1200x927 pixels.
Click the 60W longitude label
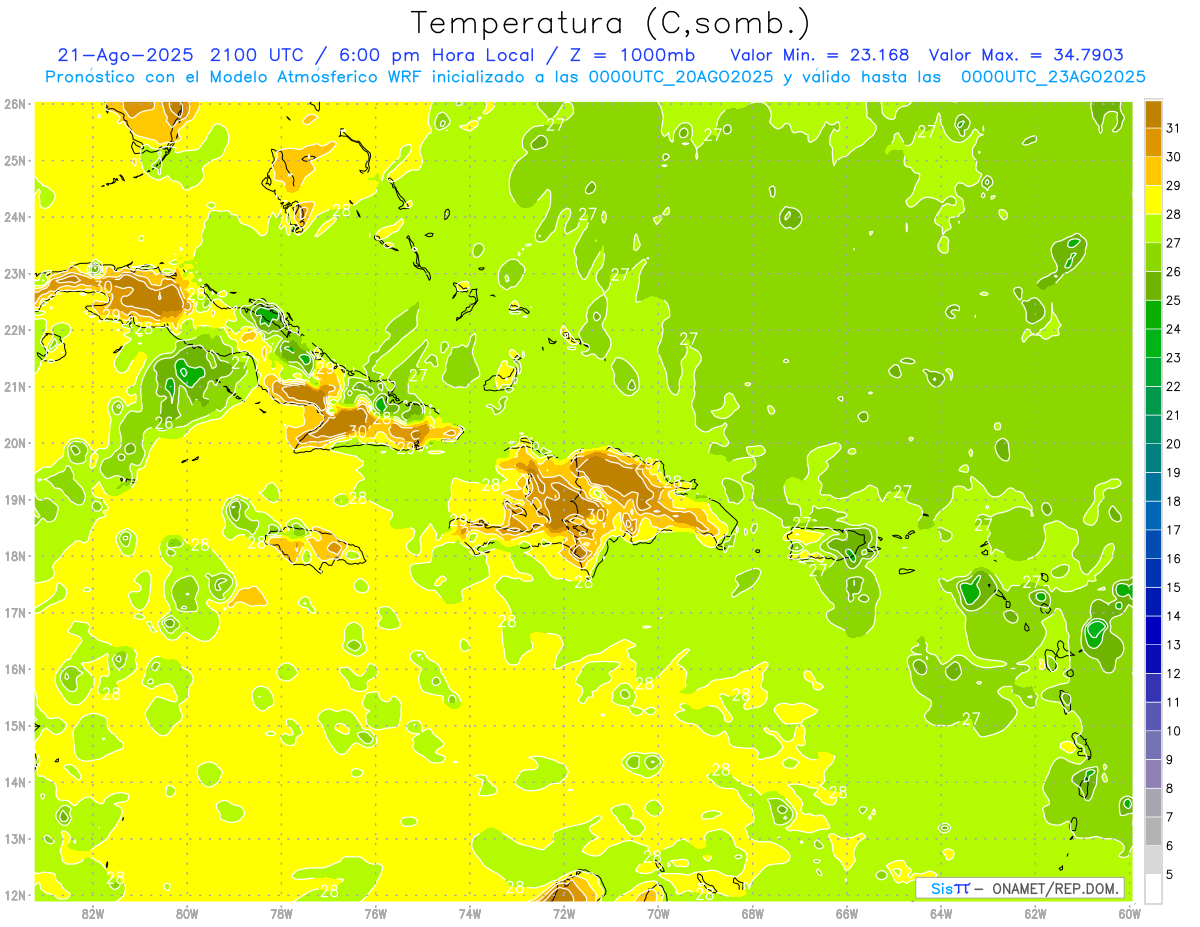pyautogui.click(x=1130, y=913)
